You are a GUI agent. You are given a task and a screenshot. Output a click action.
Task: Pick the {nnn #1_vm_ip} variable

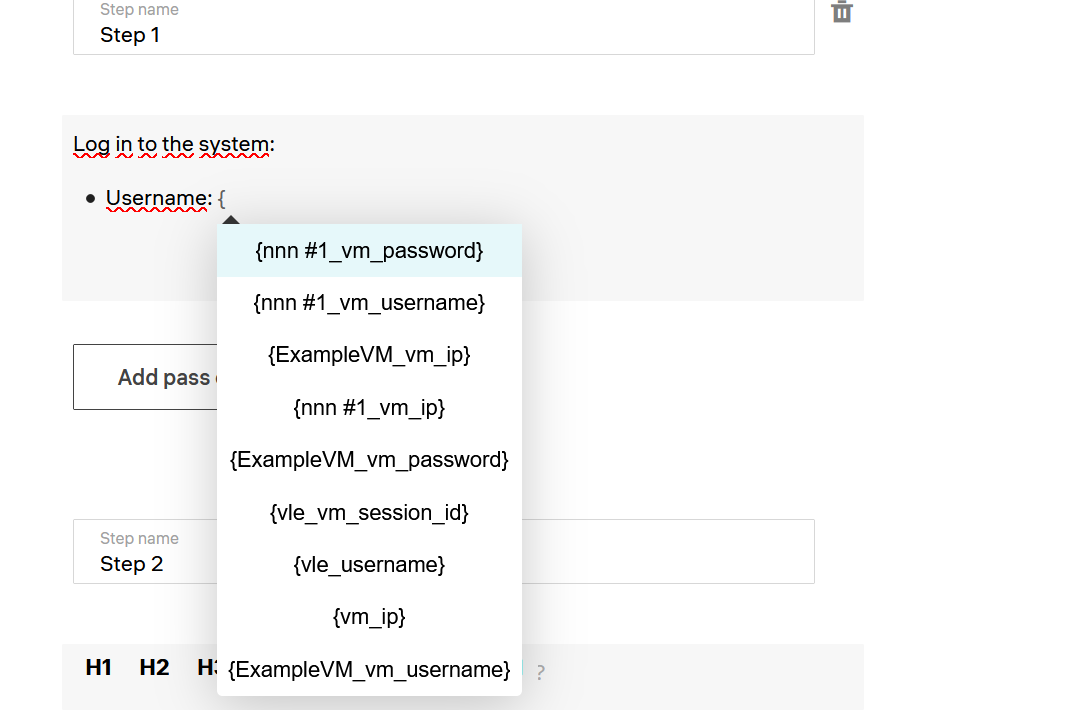tap(369, 408)
